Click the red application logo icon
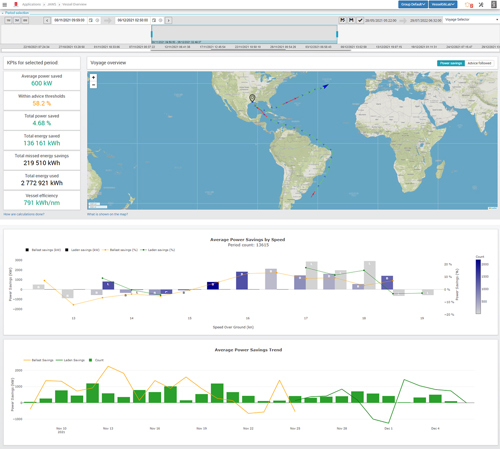This screenshot has height=449, width=500. (15, 4)
